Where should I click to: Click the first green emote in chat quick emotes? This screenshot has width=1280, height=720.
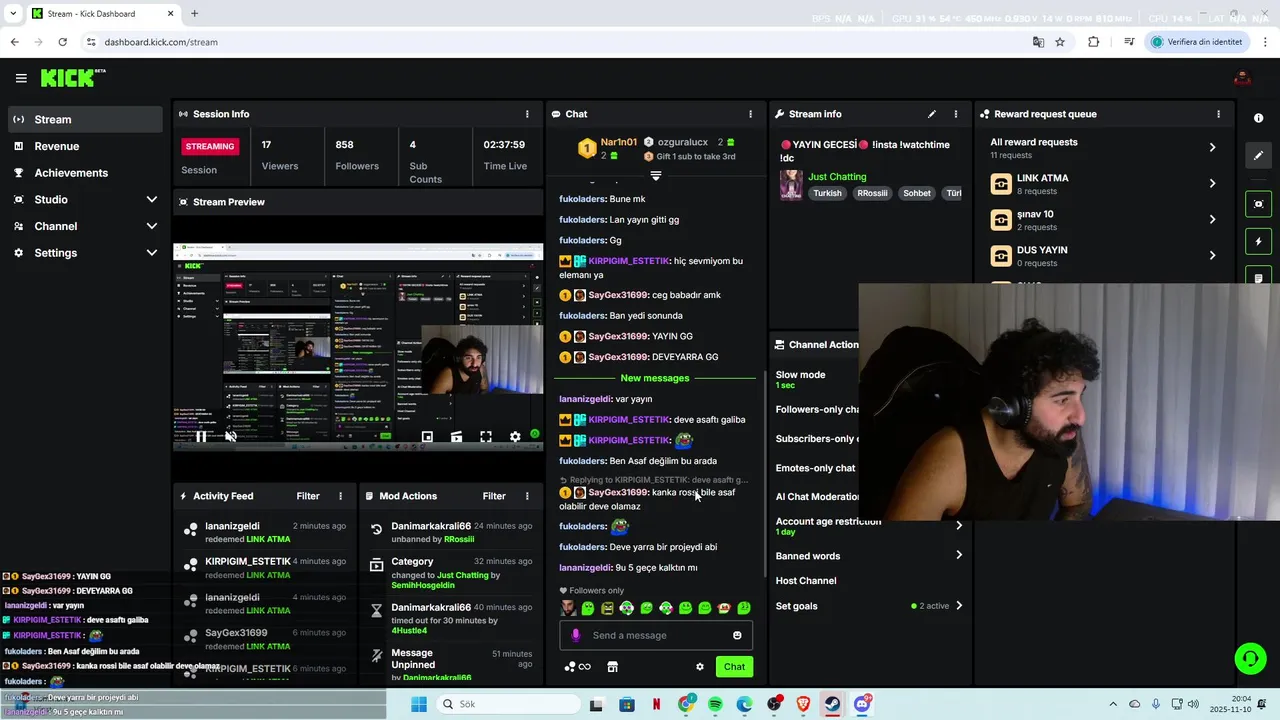[588, 608]
